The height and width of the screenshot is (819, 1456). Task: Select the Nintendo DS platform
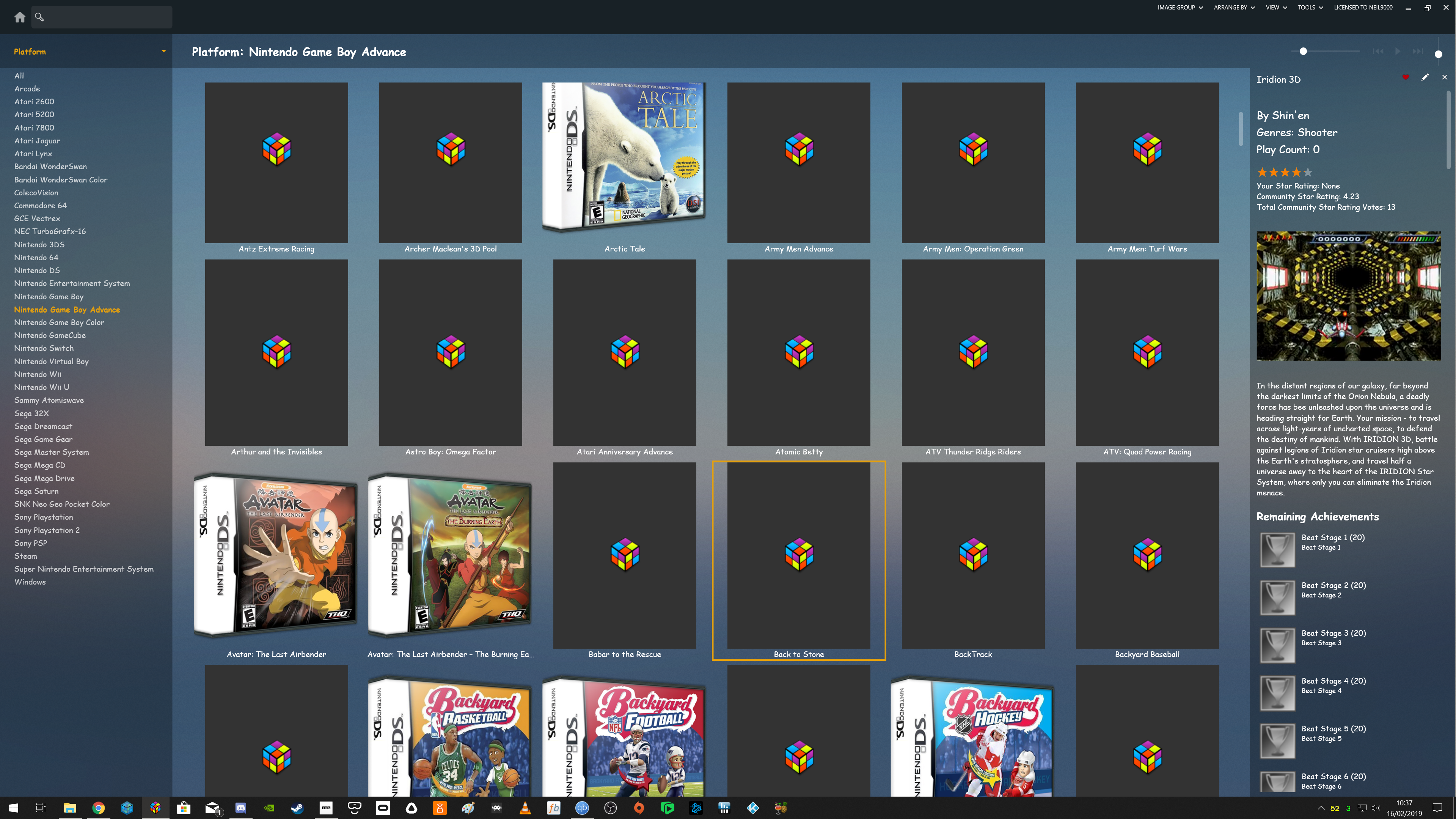click(x=37, y=270)
